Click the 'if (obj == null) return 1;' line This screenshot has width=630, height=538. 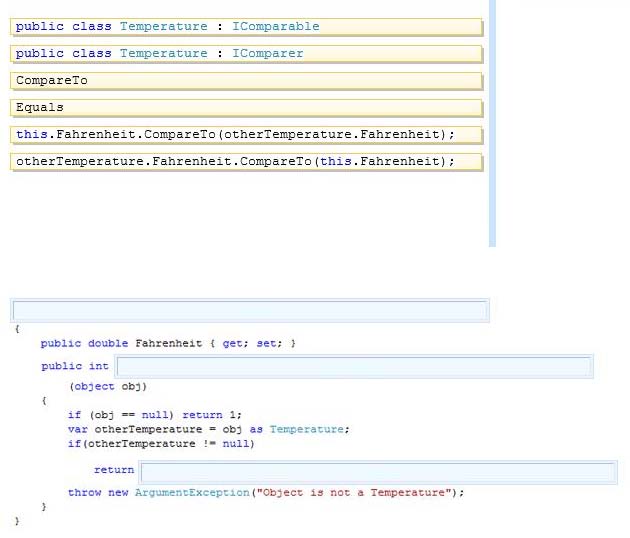coord(155,415)
